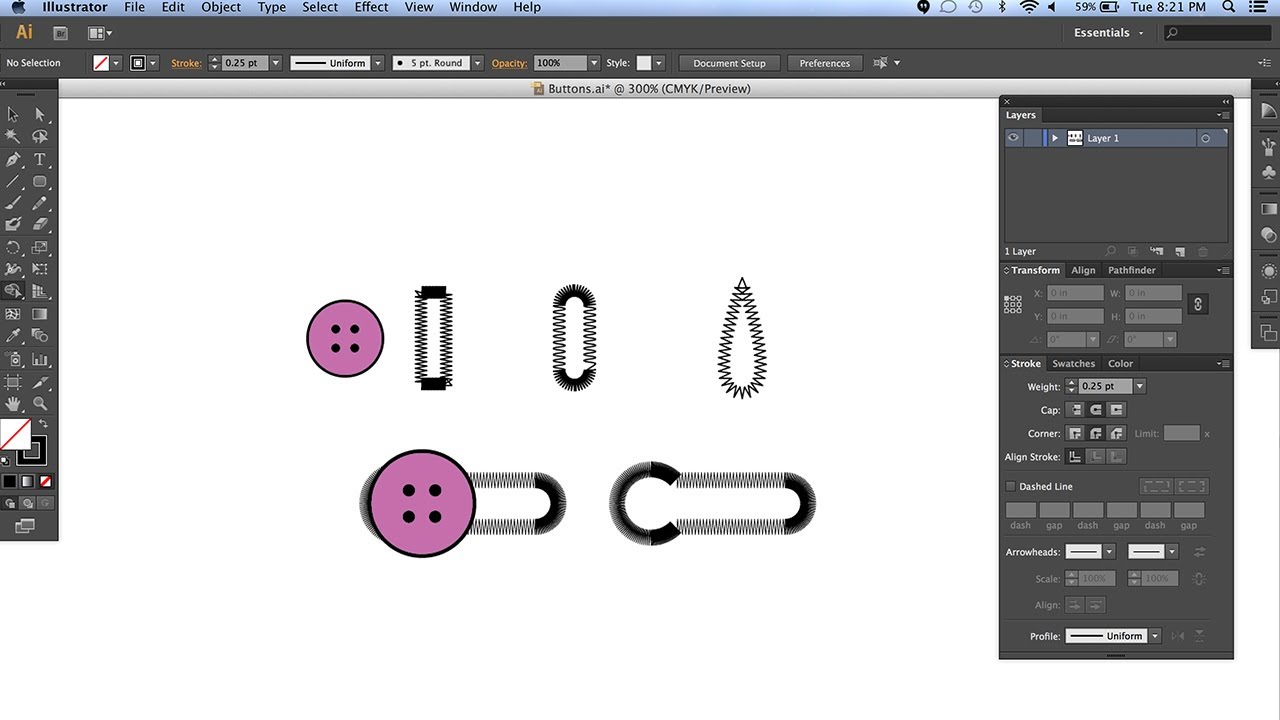Open the Style swatch dropdown arrow
1280x720 pixels.
(x=658, y=63)
